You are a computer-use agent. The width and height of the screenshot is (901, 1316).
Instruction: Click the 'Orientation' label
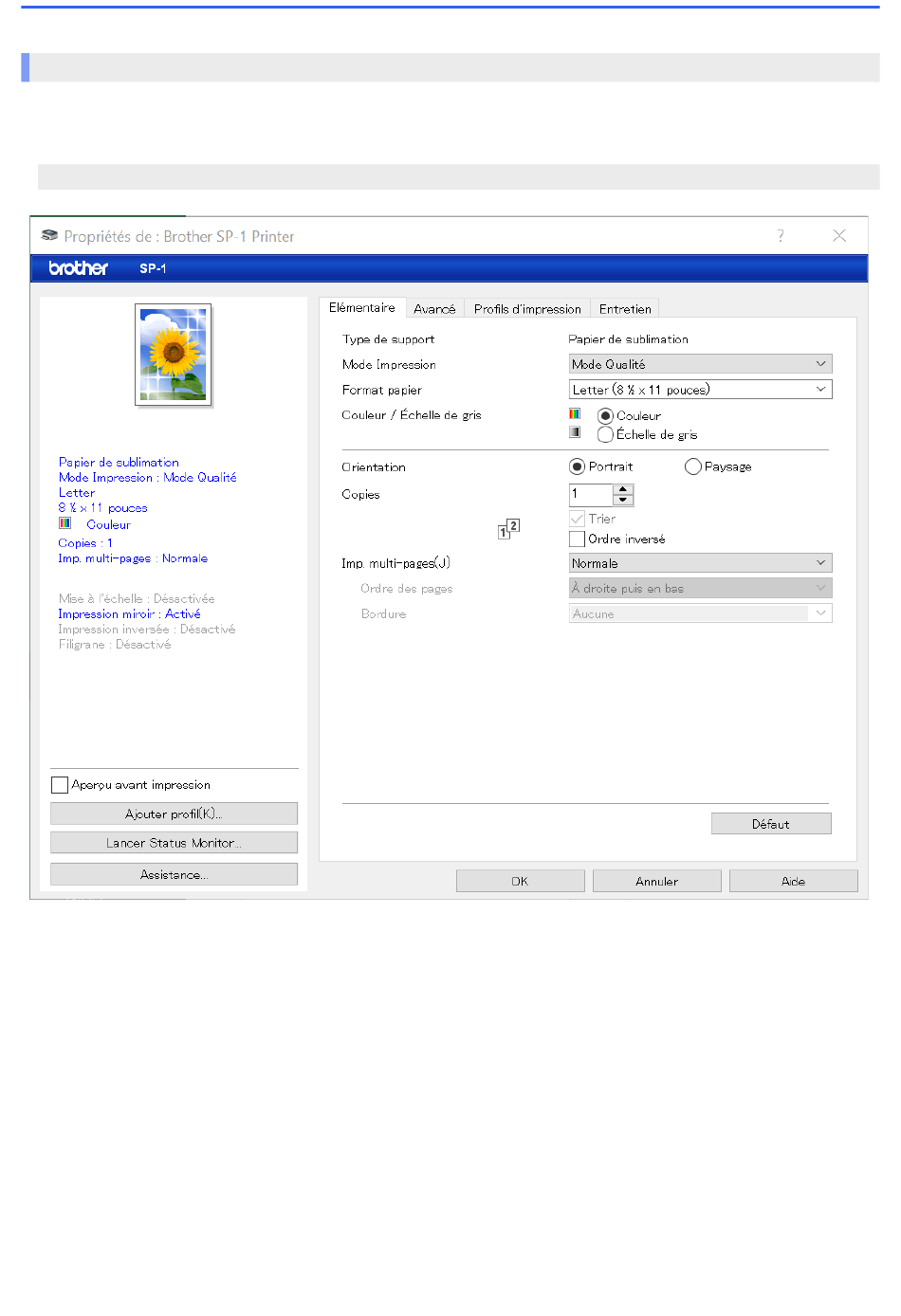pos(374,467)
